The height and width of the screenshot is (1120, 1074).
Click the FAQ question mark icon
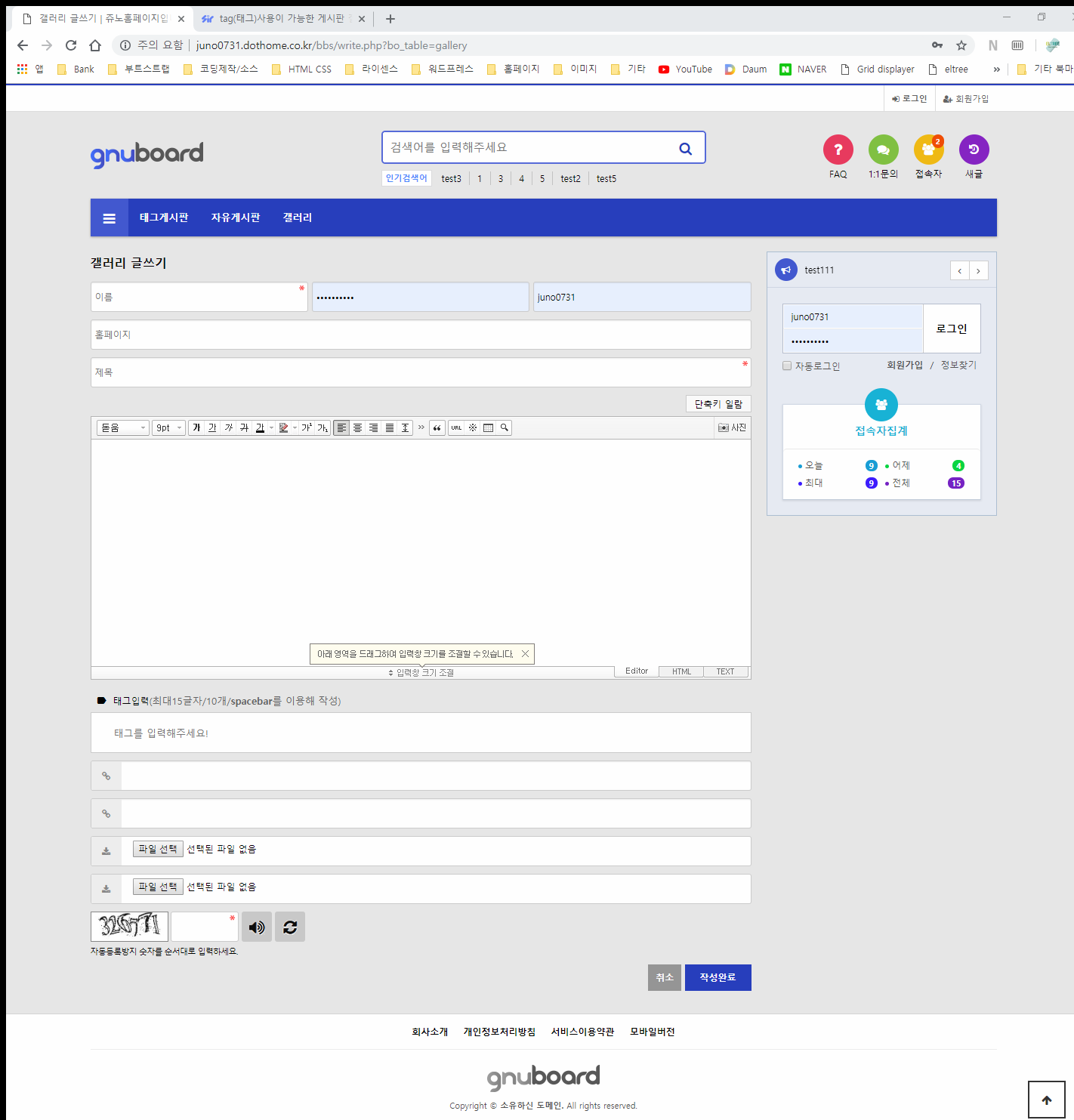pyautogui.click(x=838, y=150)
